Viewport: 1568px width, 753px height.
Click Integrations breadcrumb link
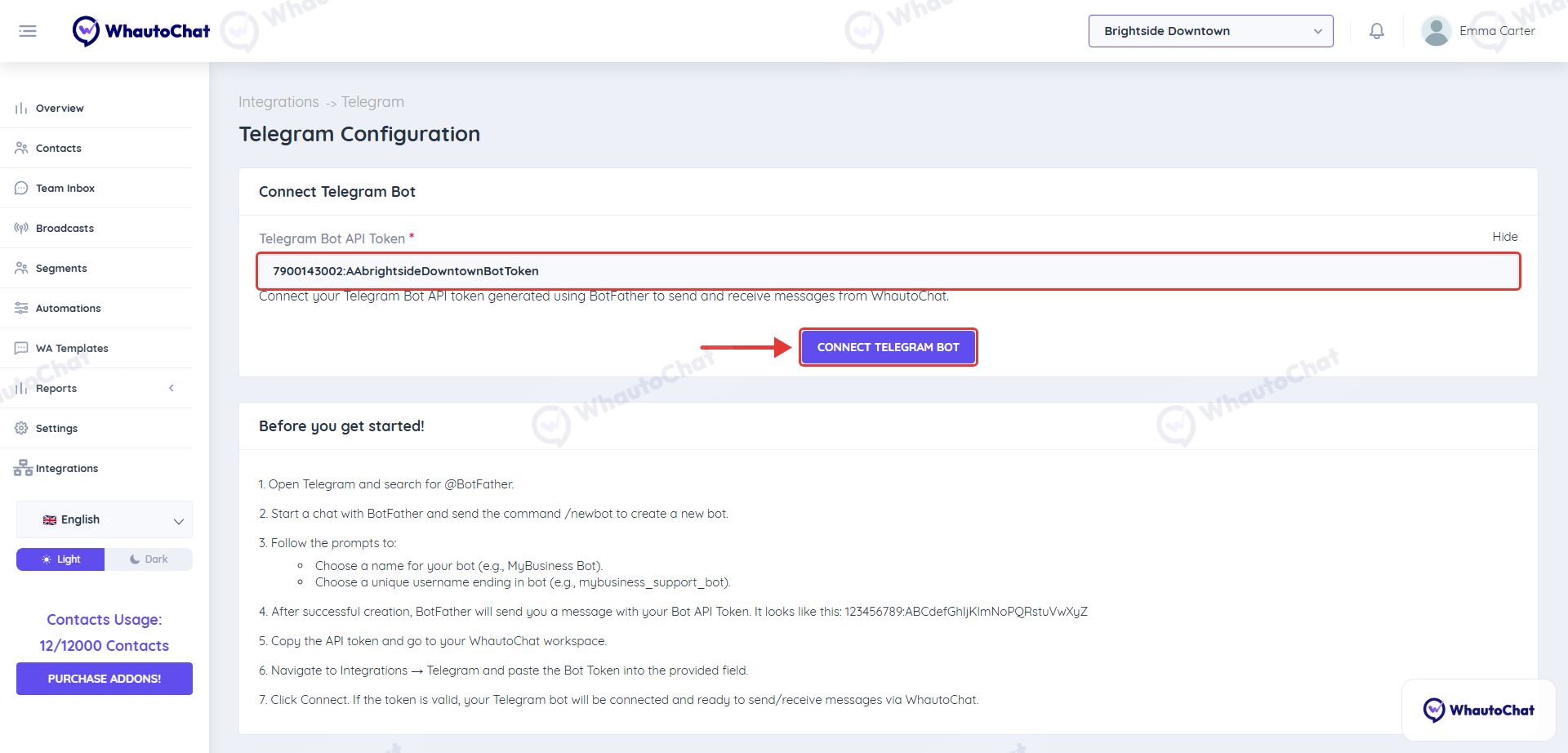tap(278, 102)
